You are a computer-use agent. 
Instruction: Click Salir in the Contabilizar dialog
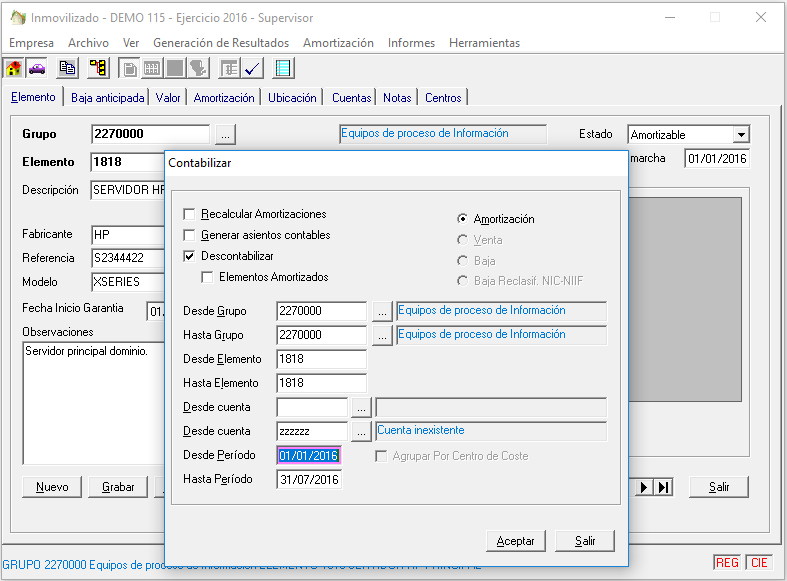(585, 541)
